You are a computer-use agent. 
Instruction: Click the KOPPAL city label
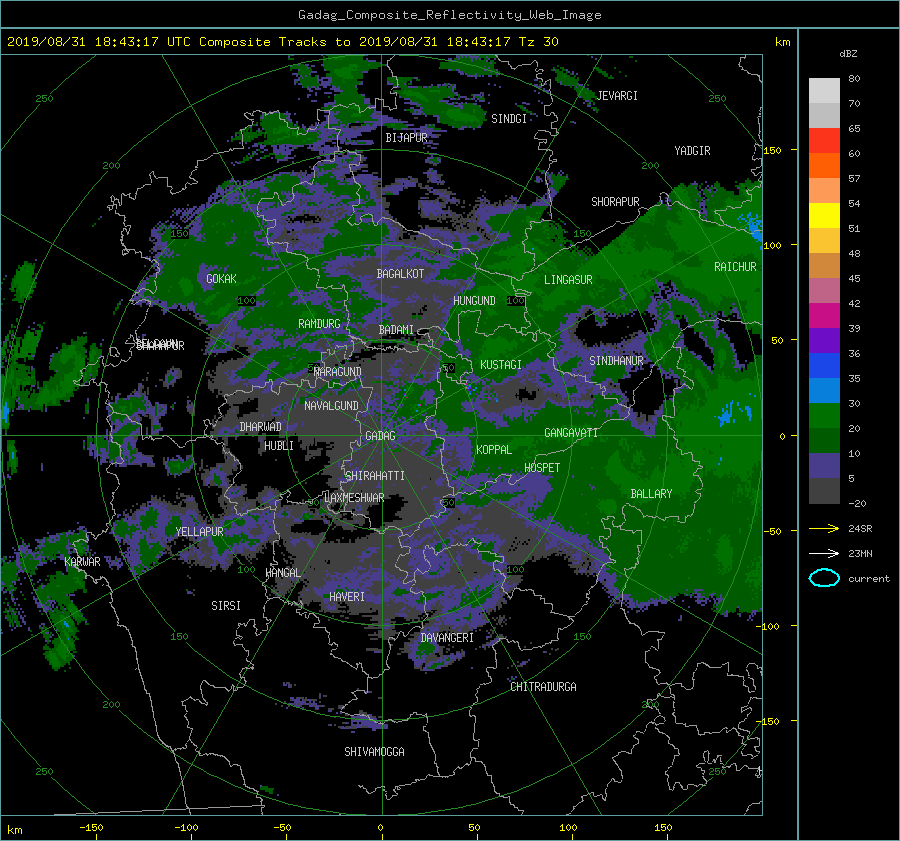coord(494,449)
